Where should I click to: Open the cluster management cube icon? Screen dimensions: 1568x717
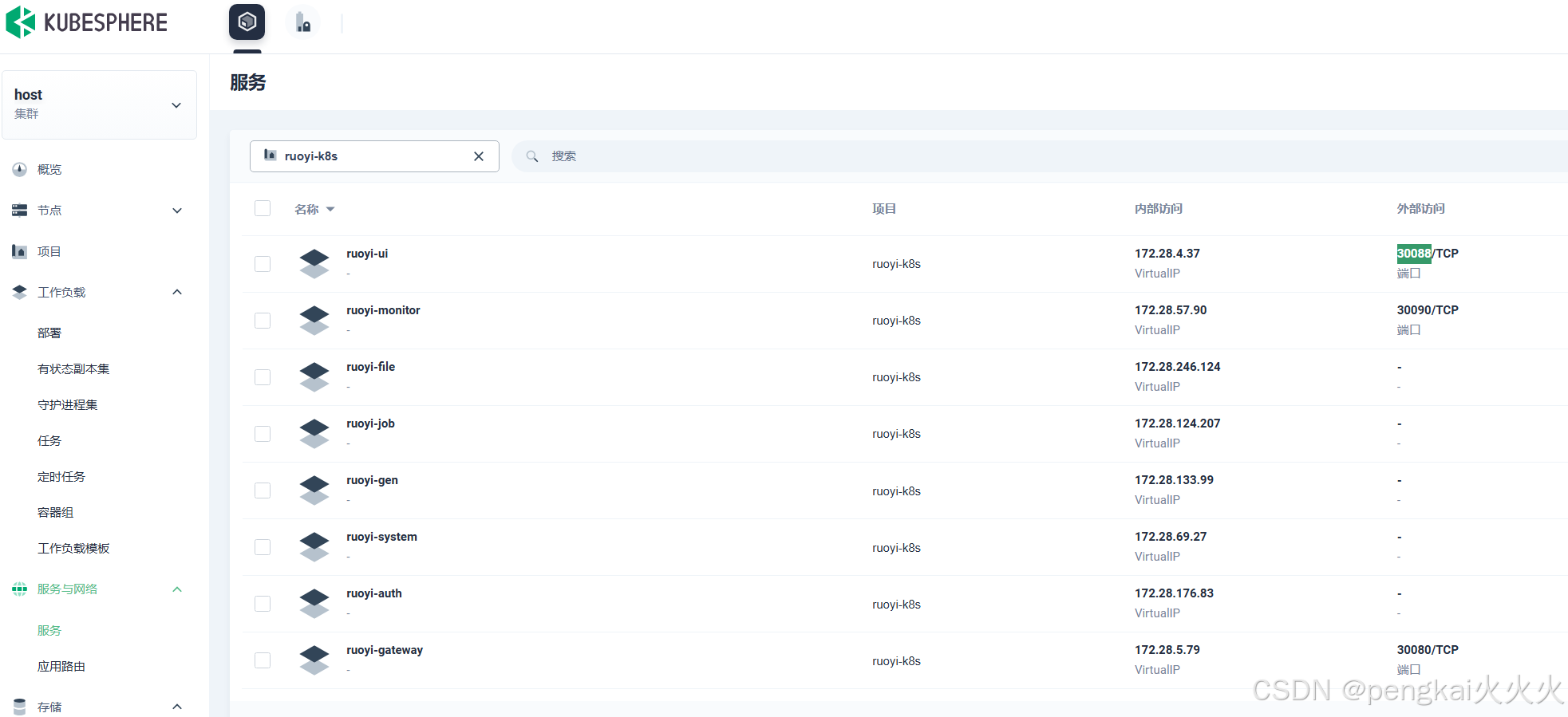(247, 22)
